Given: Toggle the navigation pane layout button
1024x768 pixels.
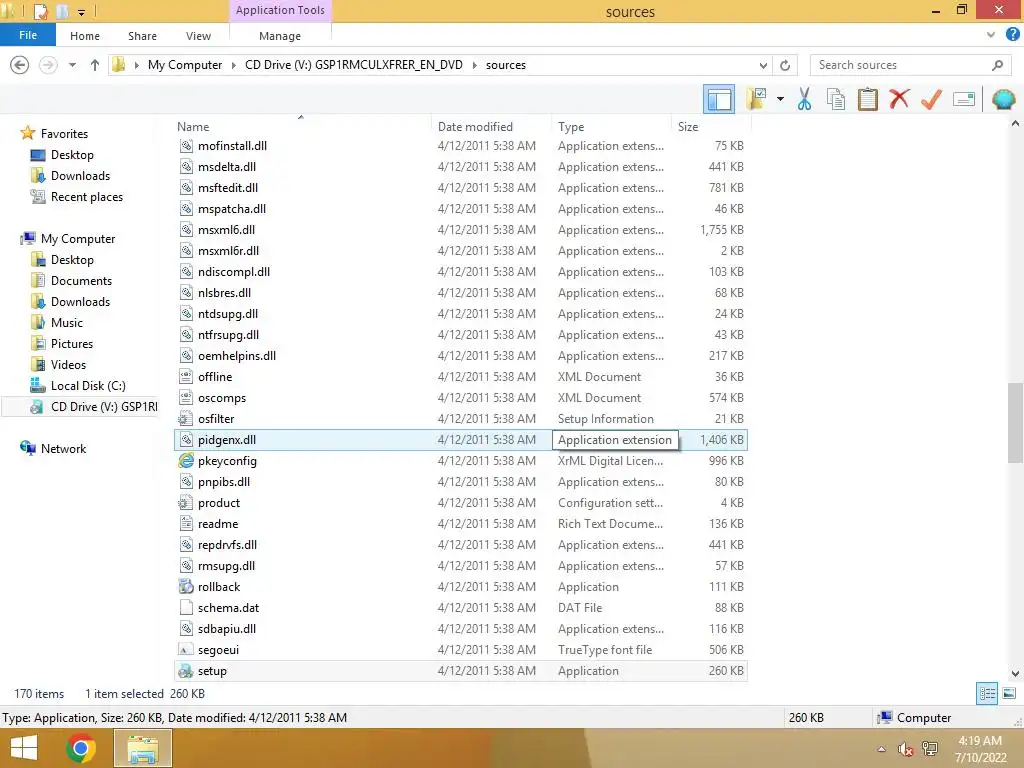Looking at the screenshot, I should click(719, 99).
